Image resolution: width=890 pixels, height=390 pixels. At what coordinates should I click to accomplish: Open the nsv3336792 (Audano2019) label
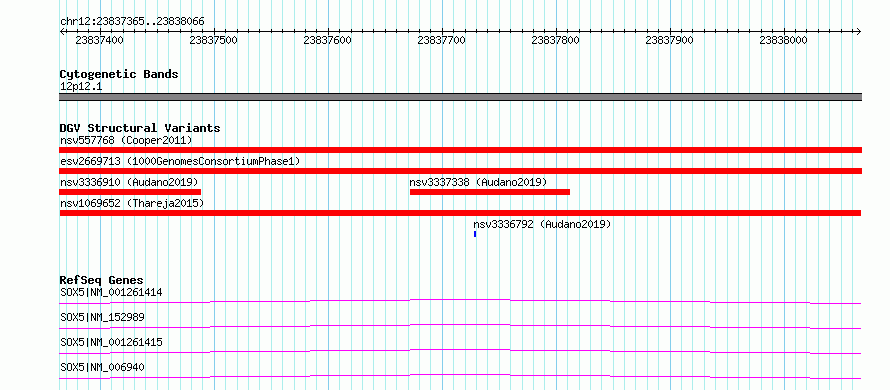[x=542, y=224]
